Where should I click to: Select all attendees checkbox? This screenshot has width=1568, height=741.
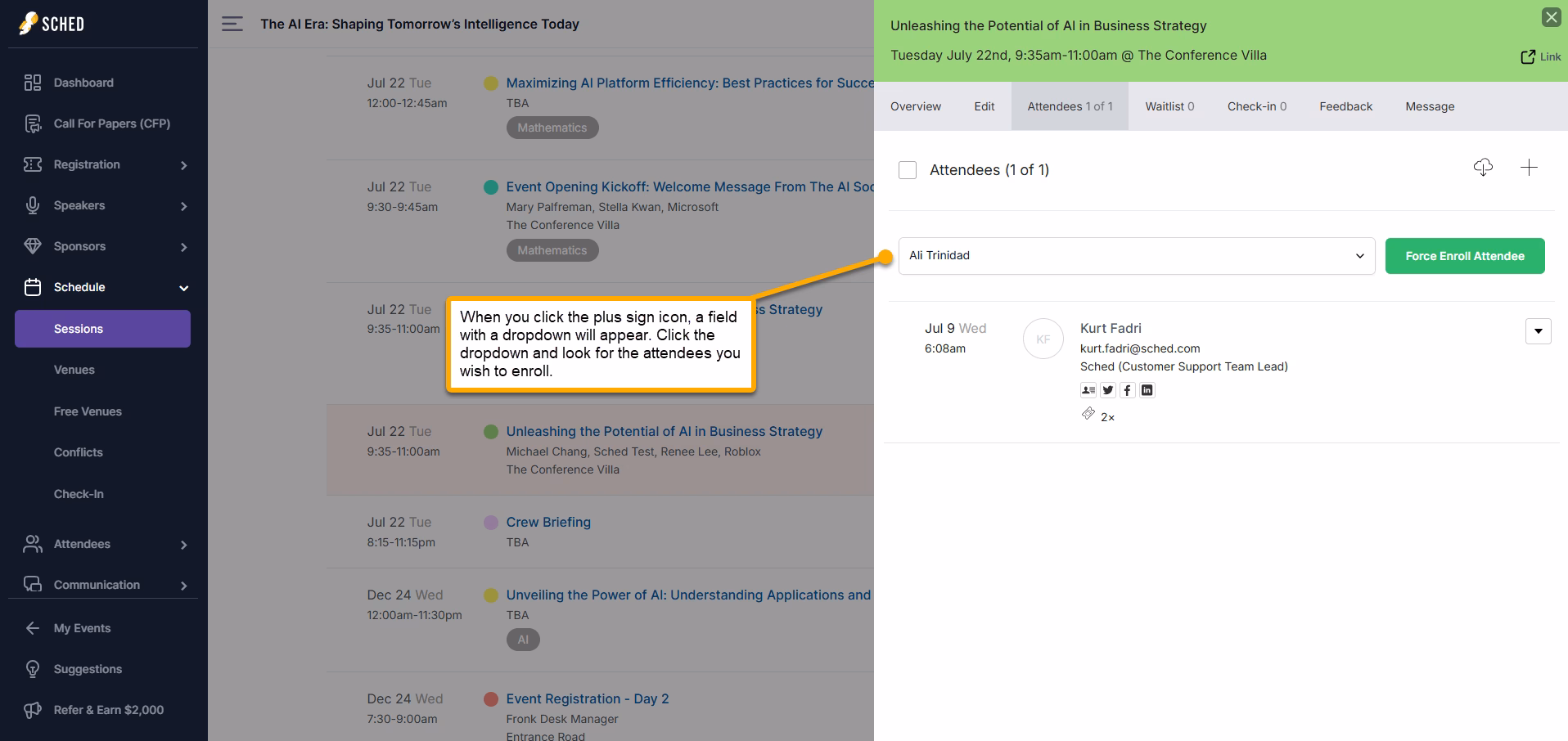pyautogui.click(x=908, y=170)
